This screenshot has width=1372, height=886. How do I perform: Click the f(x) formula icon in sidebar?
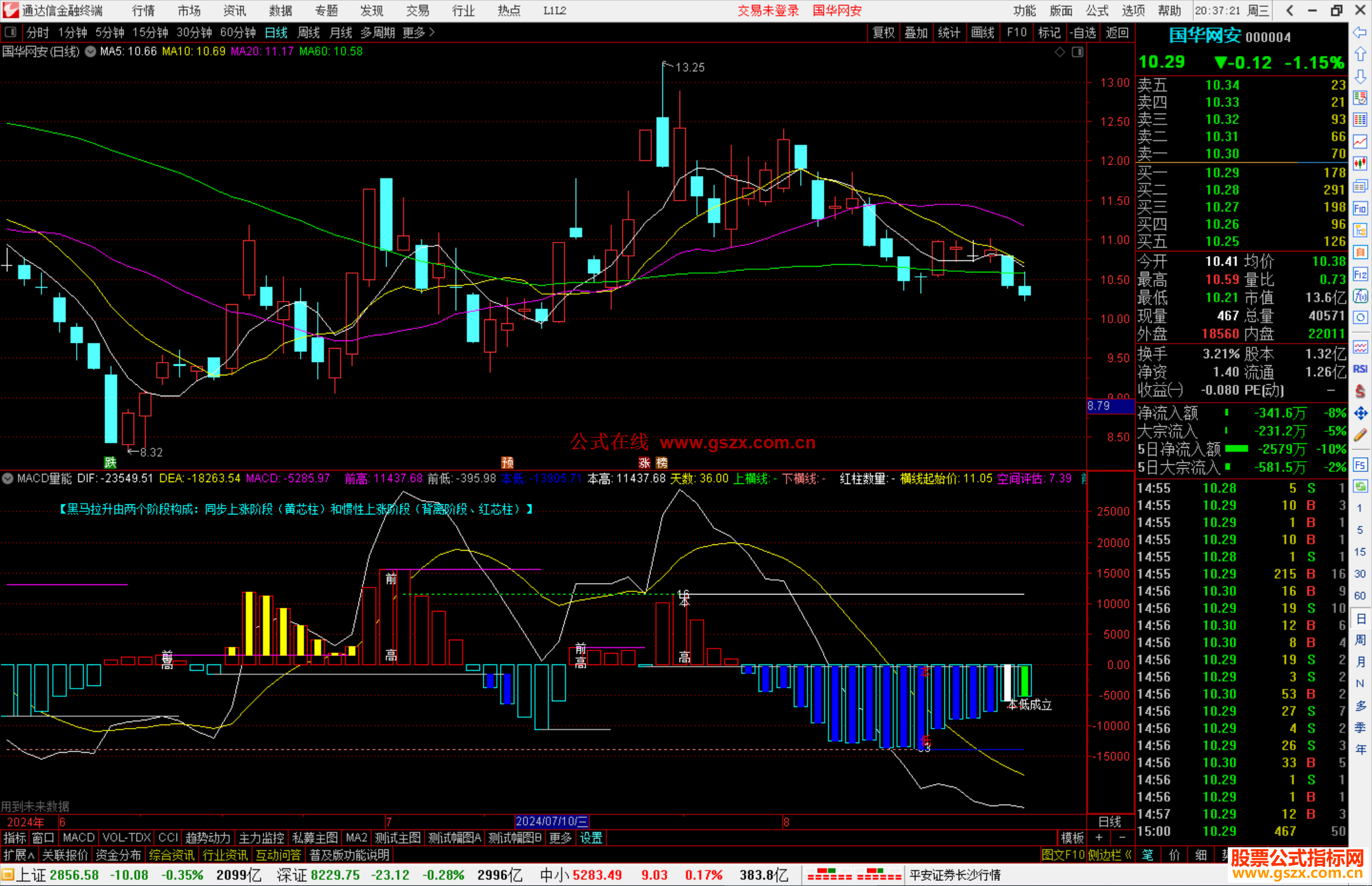1360,296
